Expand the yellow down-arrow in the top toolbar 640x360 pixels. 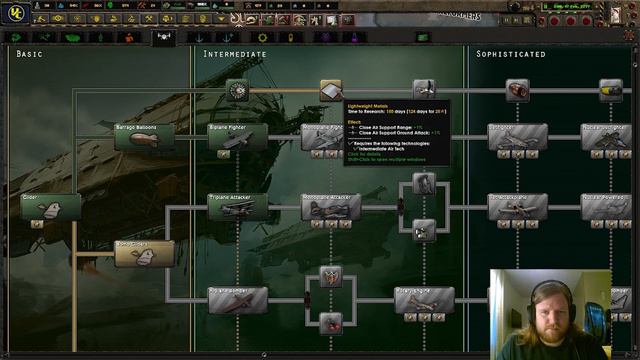(x=221, y=19)
